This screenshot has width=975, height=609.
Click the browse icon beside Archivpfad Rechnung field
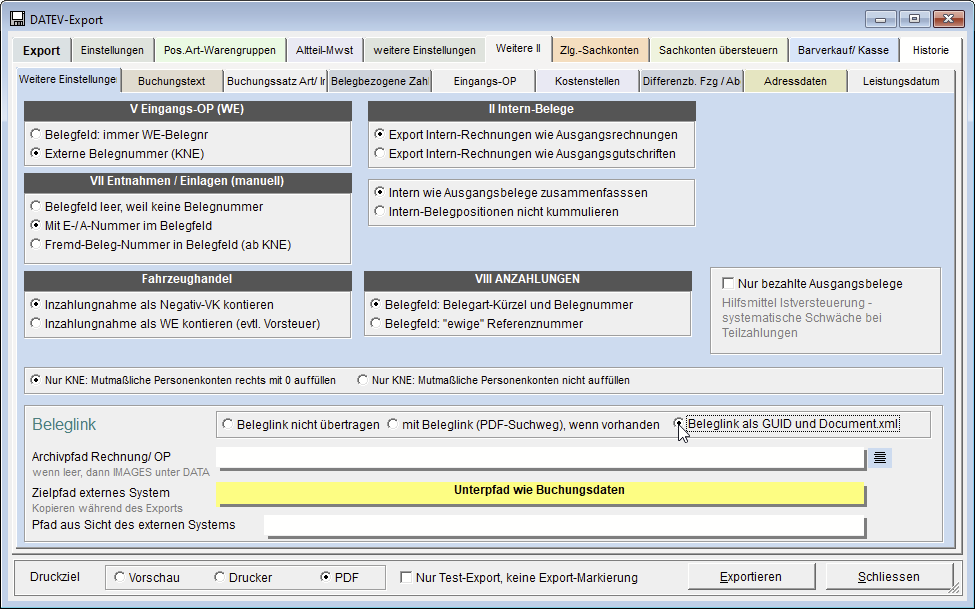coord(879,458)
